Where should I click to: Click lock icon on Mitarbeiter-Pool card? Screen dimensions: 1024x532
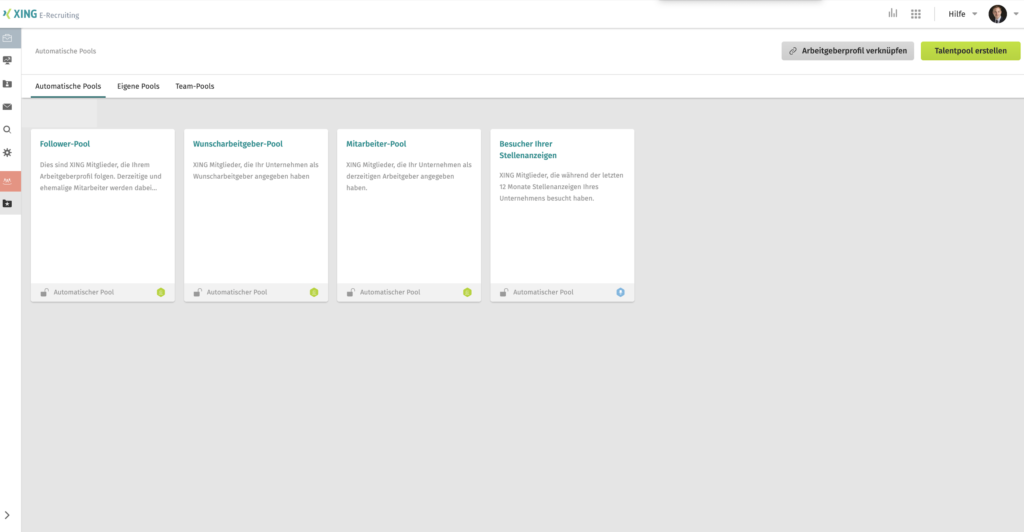click(351, 292)
